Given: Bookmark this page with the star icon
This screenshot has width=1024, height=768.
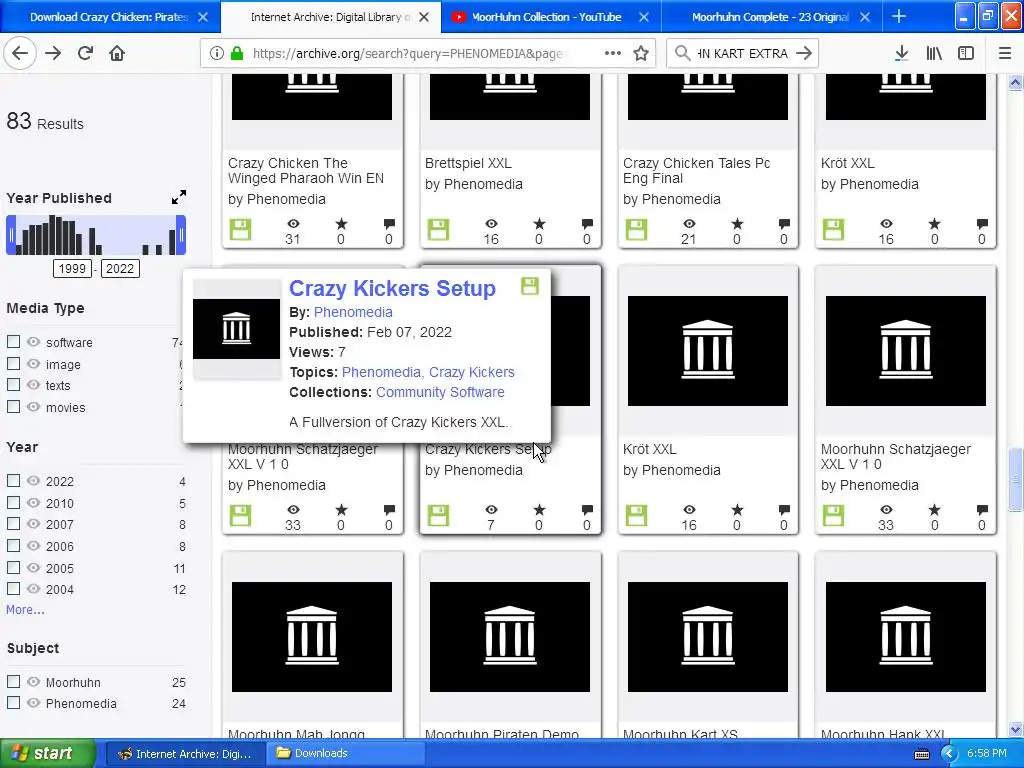Looking at the screenshot, I should click(641, 54).
